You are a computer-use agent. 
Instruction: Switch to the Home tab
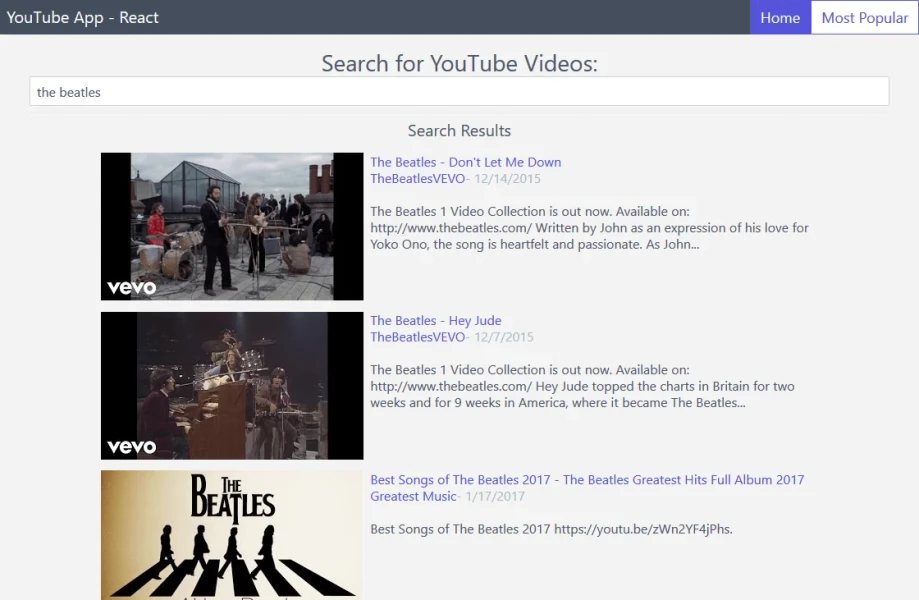click(780, 17)
